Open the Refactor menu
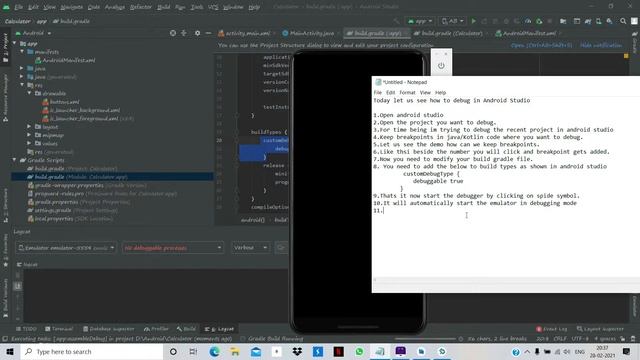This screenshot has height=360, width=640. coord(140,7)
